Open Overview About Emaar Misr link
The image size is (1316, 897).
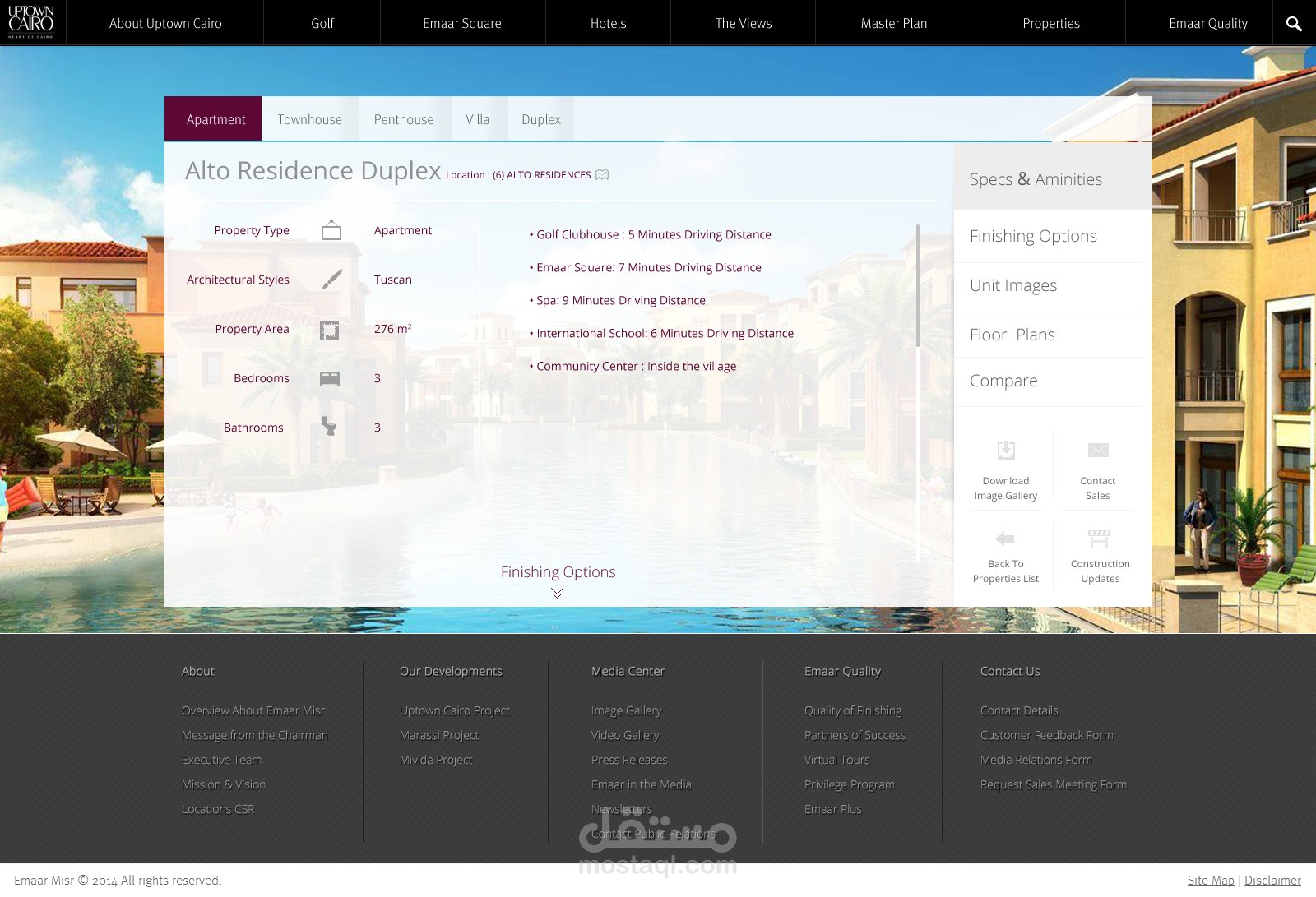point(253,710)
